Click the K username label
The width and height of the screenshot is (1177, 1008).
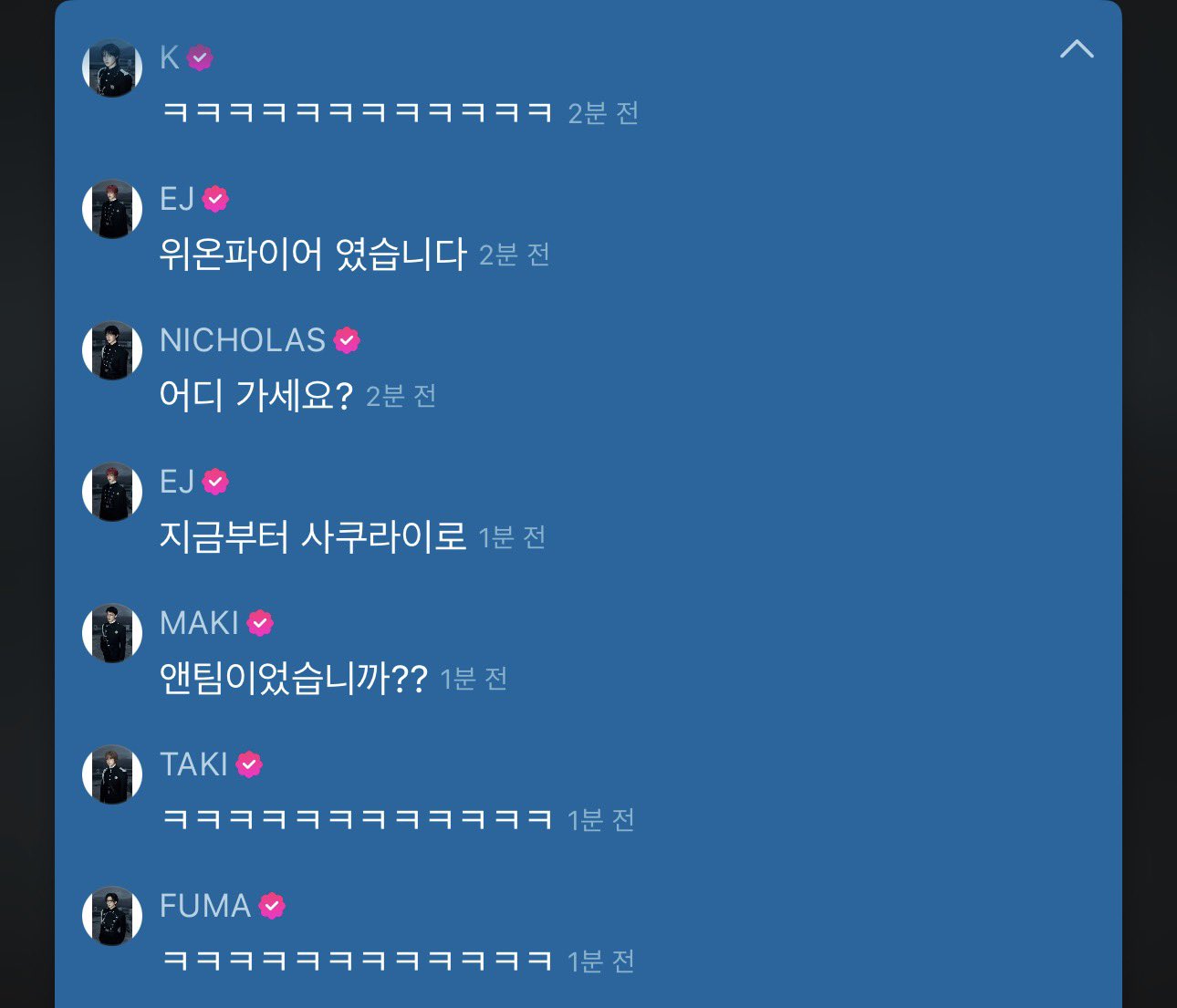[170, 57]
